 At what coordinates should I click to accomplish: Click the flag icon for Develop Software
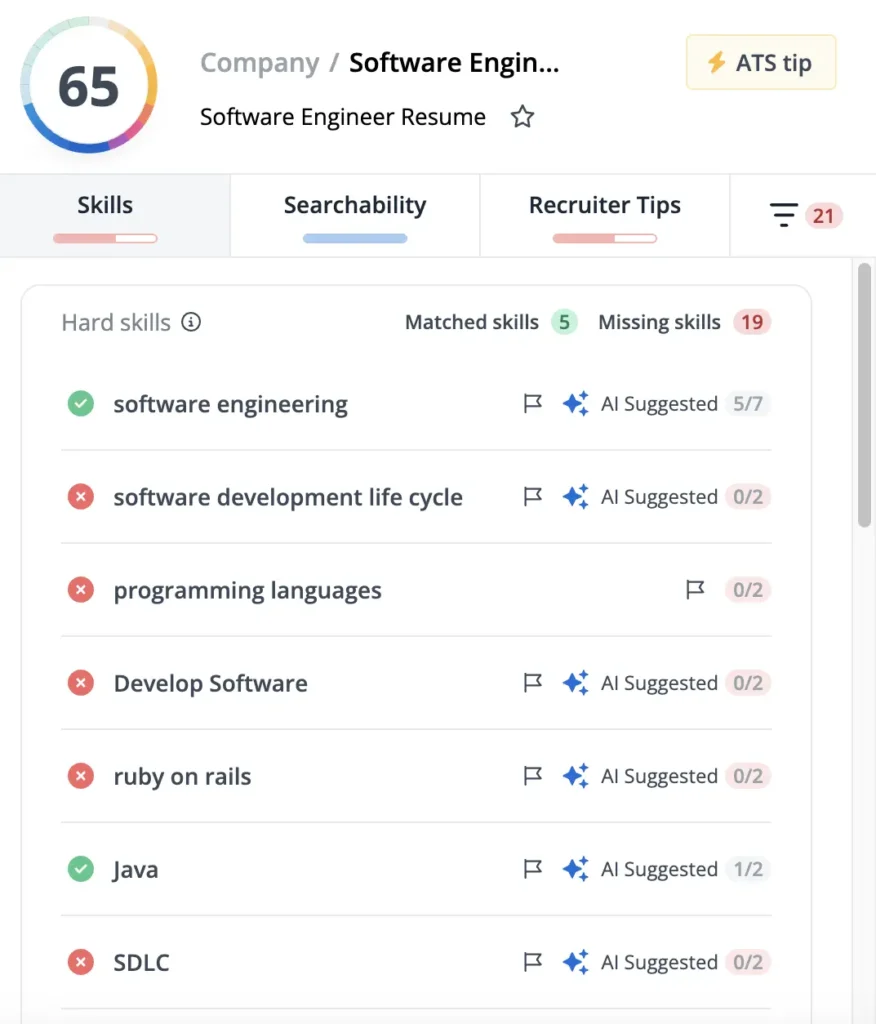[x=533, y=683]
